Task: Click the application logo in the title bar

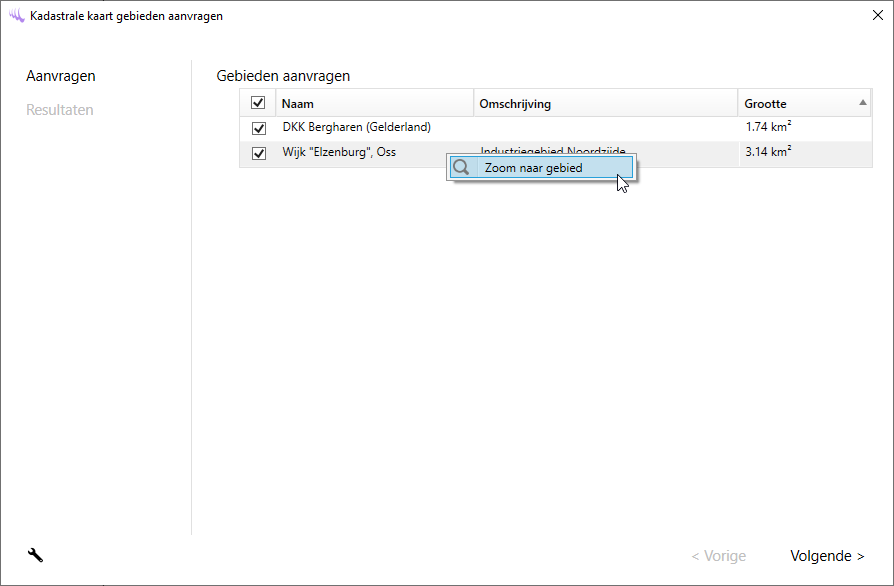Action: coord(16,16)
